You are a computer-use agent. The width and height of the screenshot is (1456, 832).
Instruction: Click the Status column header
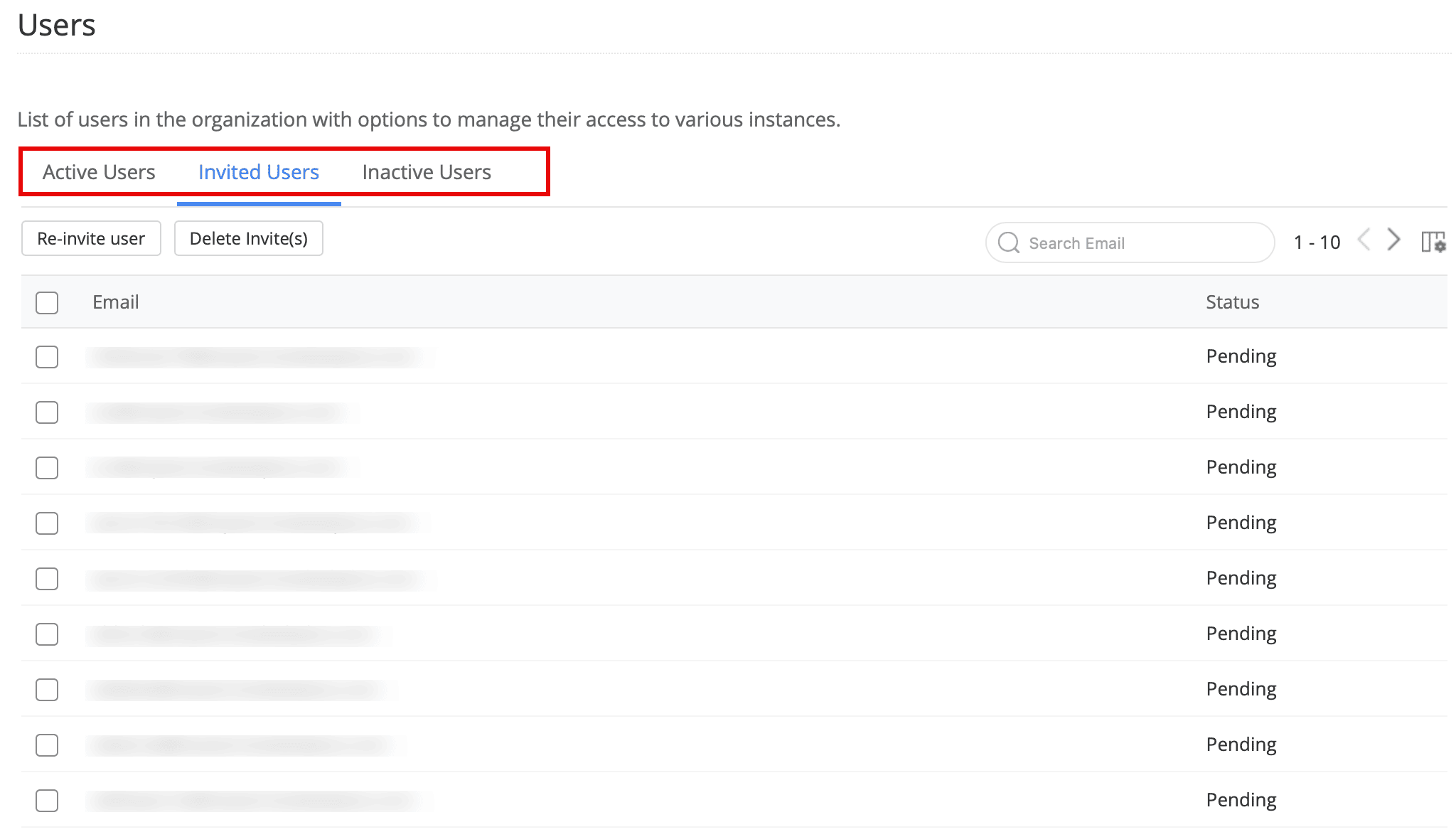tap(1232, 302)
